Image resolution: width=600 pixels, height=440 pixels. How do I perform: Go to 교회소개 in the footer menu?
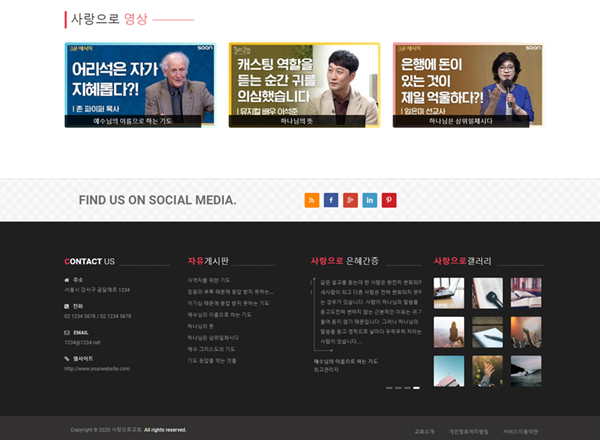[423, 430]
